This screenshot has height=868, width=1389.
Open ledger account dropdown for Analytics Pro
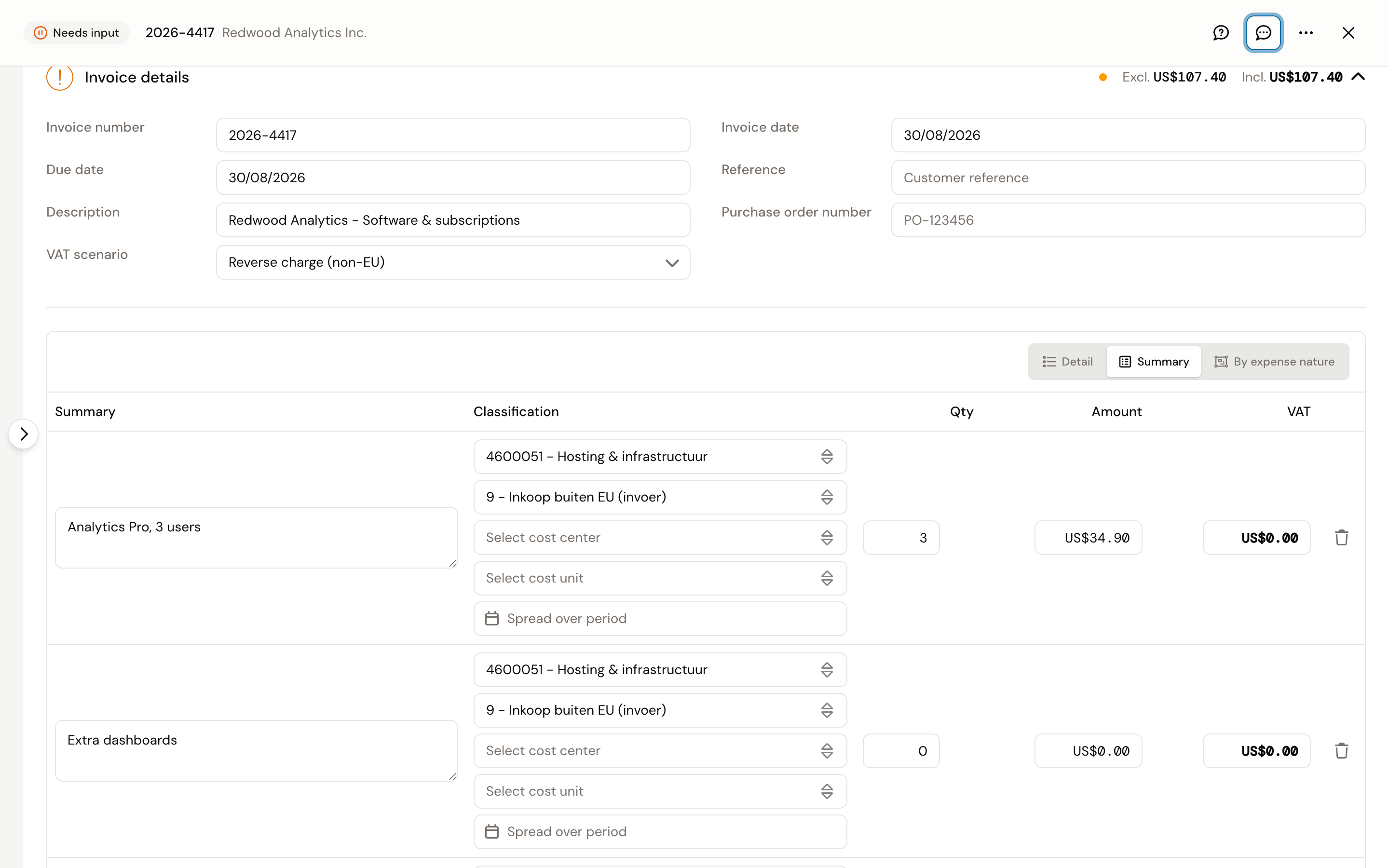(660, 457)
